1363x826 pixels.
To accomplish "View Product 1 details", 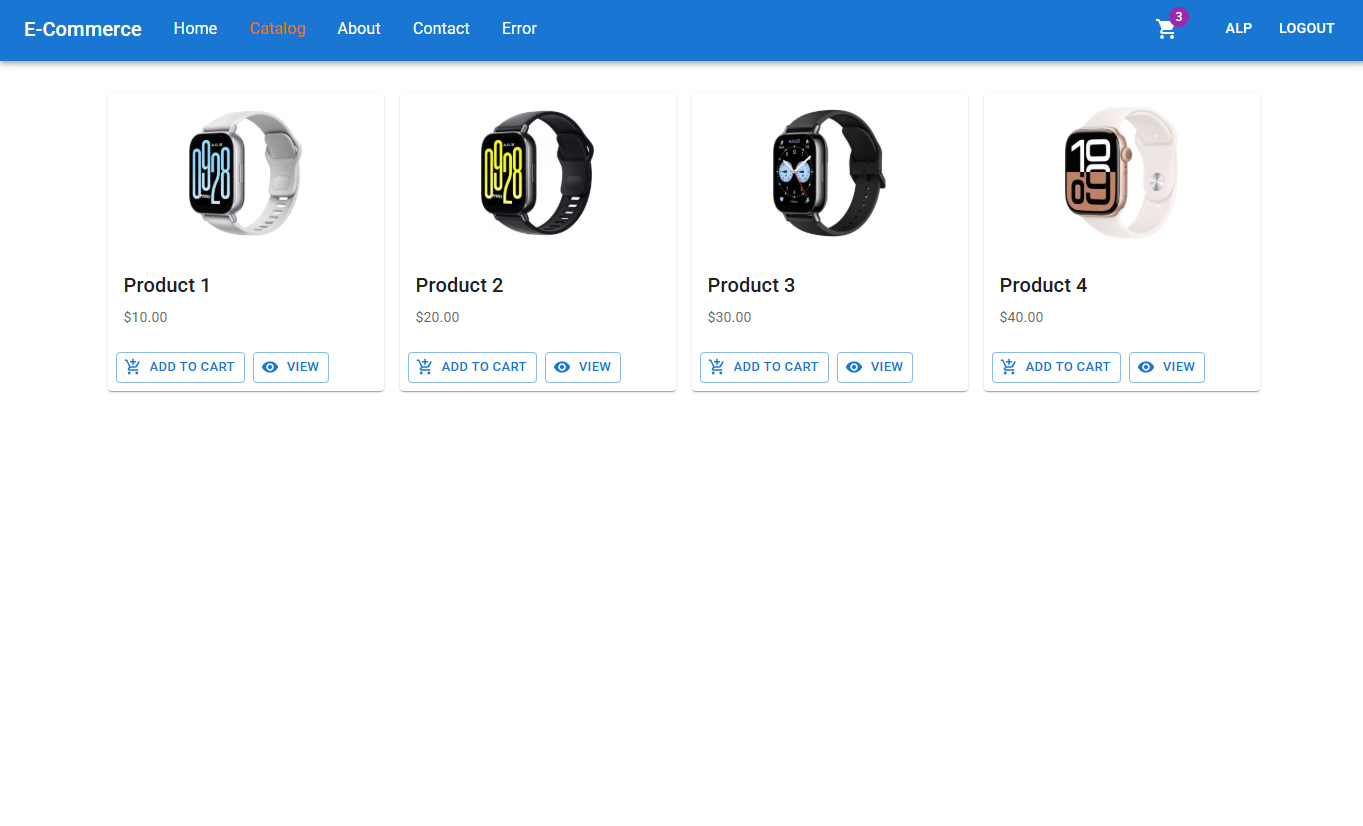I will click(291, 367).
